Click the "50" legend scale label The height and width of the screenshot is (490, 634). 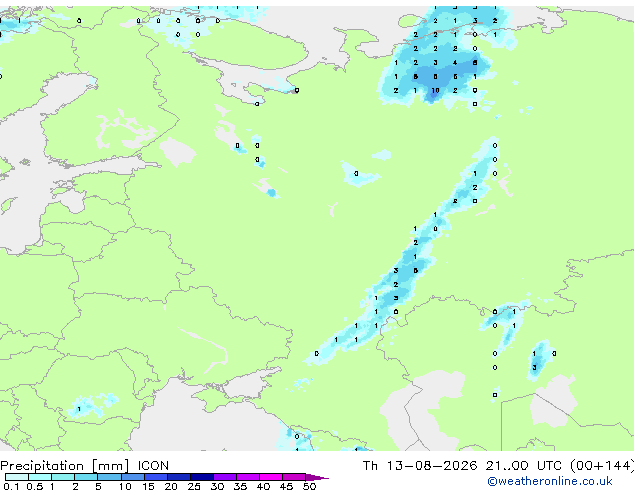(x=309, y=486)
